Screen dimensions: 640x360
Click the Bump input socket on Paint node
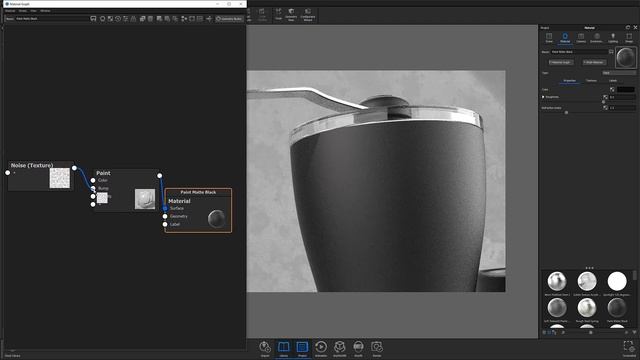coord(93,188)
